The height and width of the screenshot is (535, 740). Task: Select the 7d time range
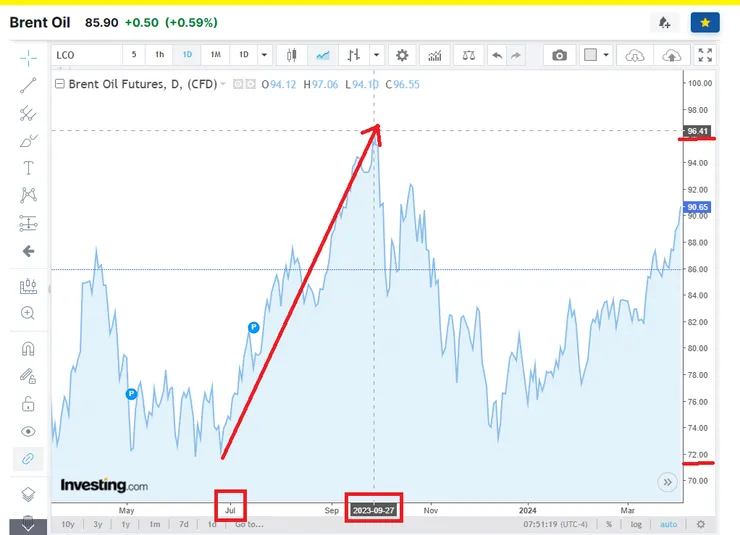click(x=184, y=524)
